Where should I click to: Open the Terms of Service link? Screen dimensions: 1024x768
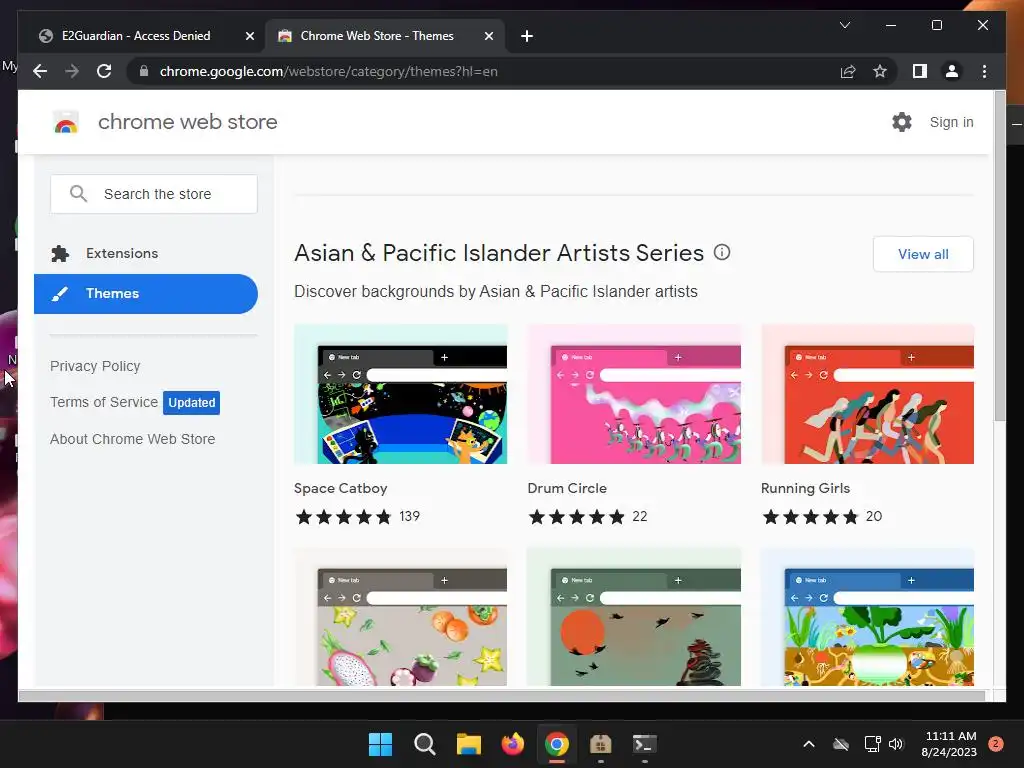[x=104, y=402]
